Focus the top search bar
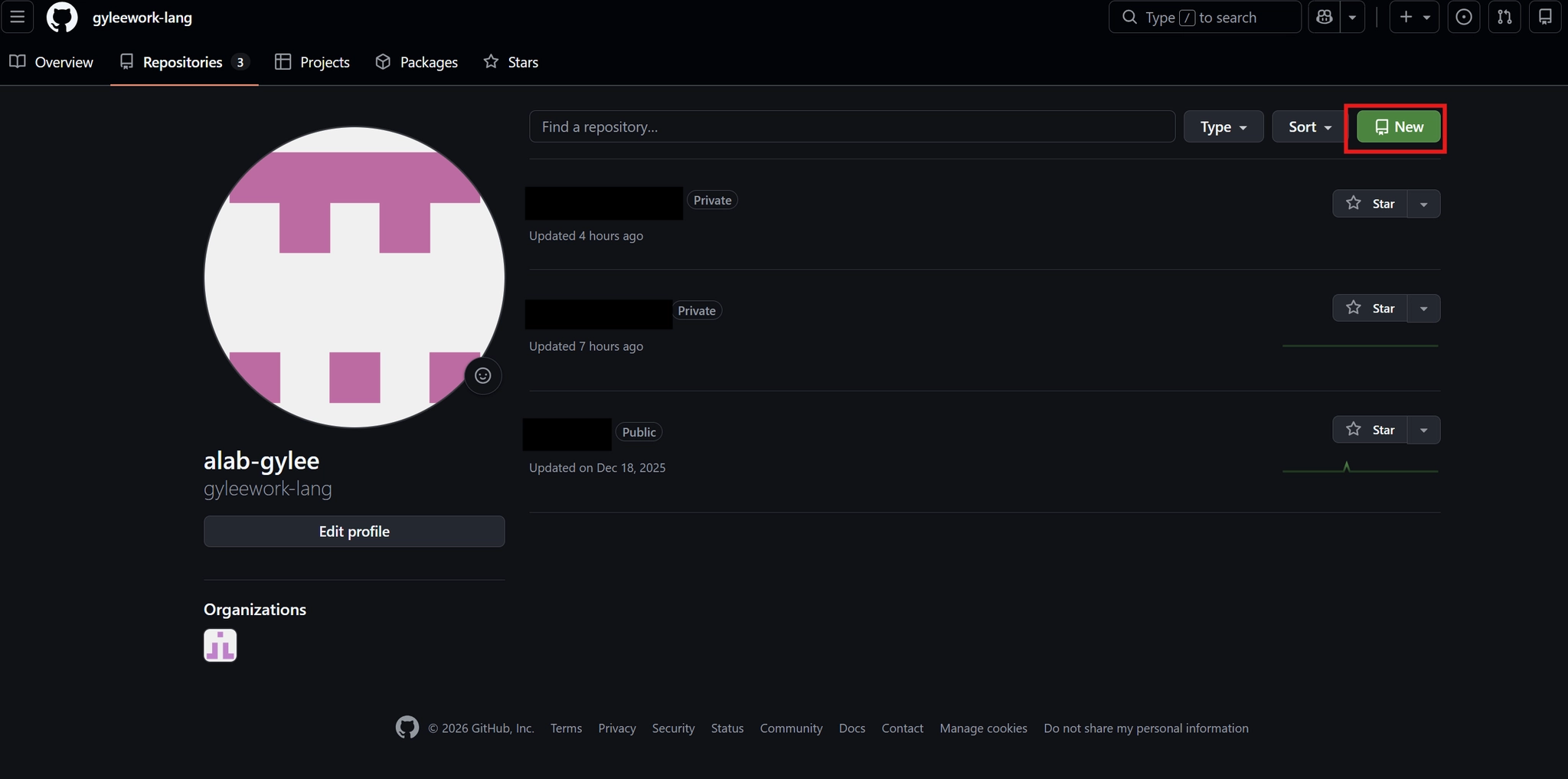 tap(1204, 17)
